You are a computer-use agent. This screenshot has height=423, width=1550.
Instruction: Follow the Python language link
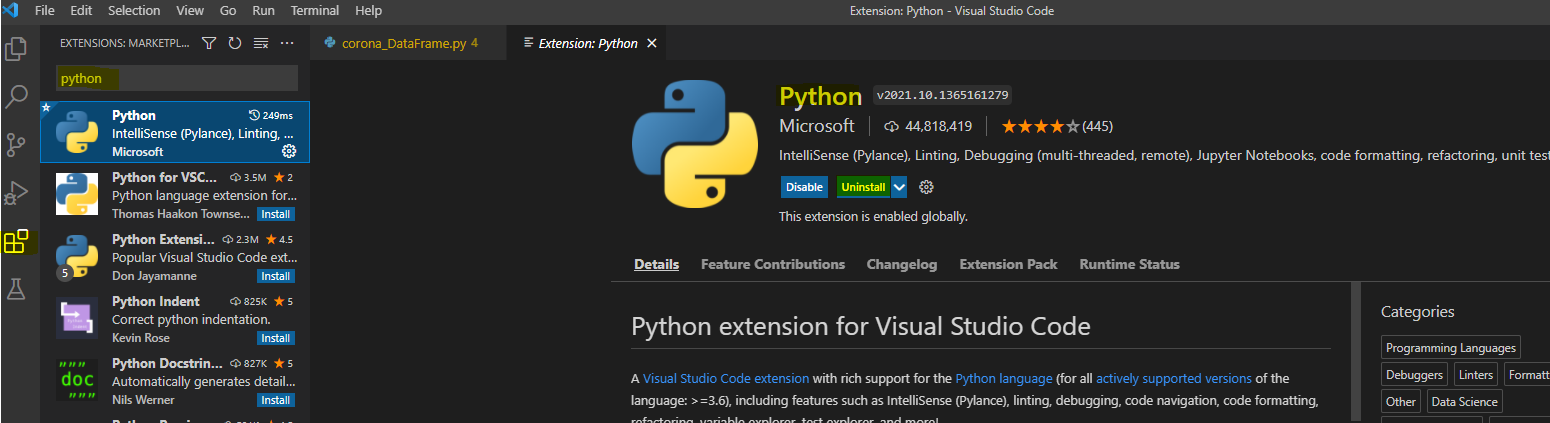(x=1004, y=378)
